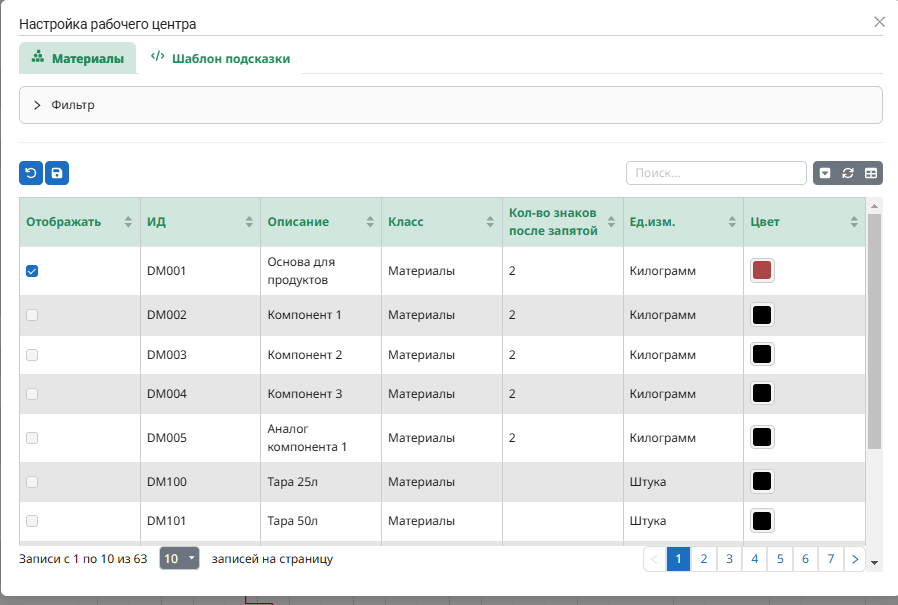This screenshot has width=898, height=605.
Task: Open the column visibility grid icon
Action: [x=871, y=173]
